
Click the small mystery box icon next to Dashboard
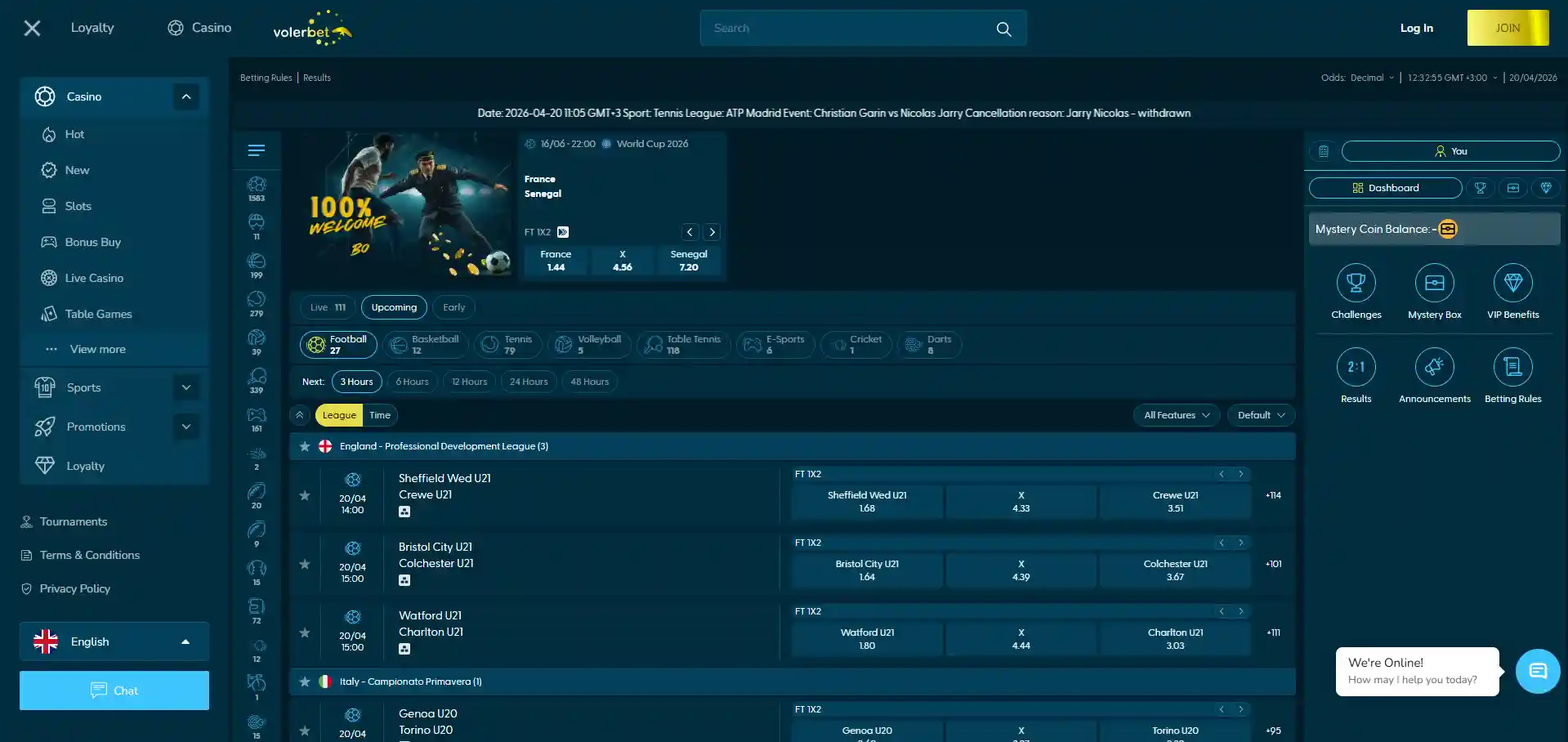click(x=1512, y=188)
